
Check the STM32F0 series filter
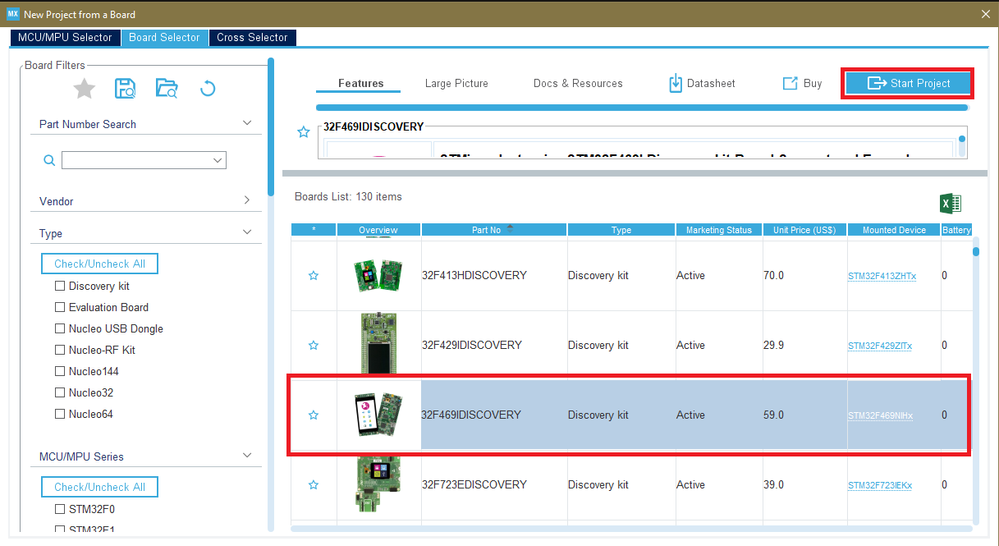click(60, 509)
